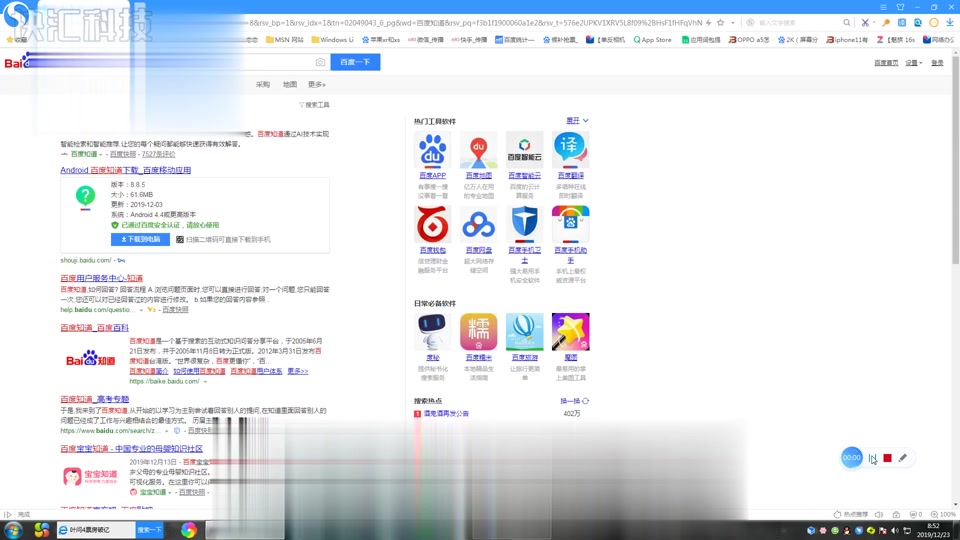Select the 地图 search tab
Screen dimensions: 960x540
[x=290, y=84]
